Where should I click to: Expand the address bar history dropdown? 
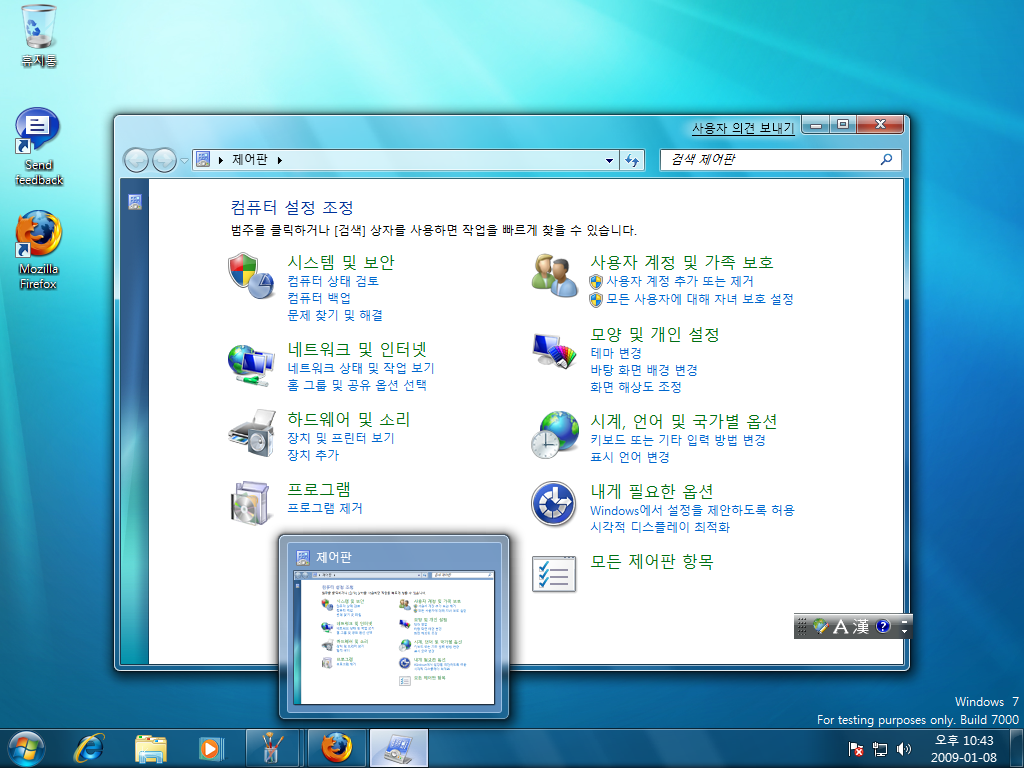609,160
